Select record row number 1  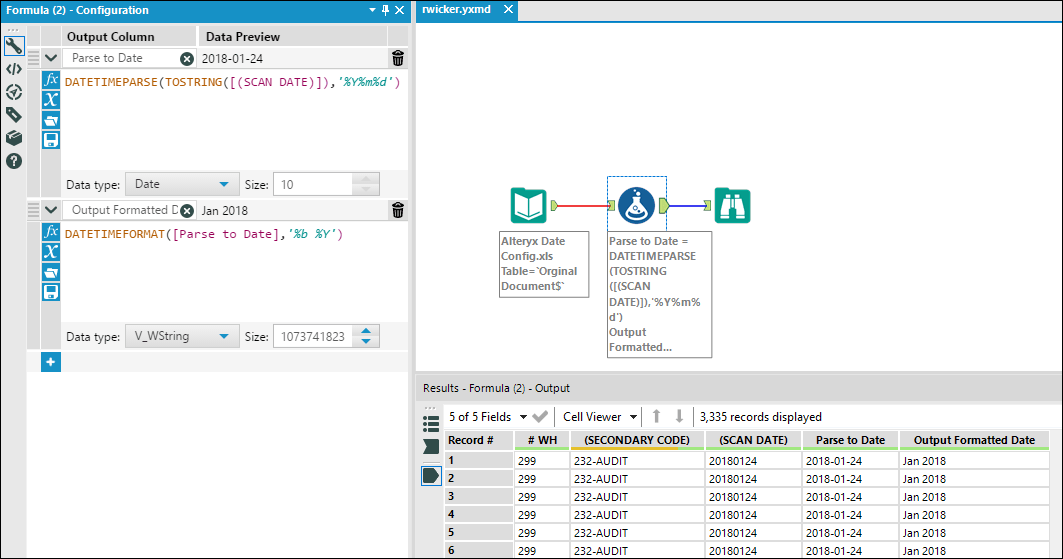point(479,461)
